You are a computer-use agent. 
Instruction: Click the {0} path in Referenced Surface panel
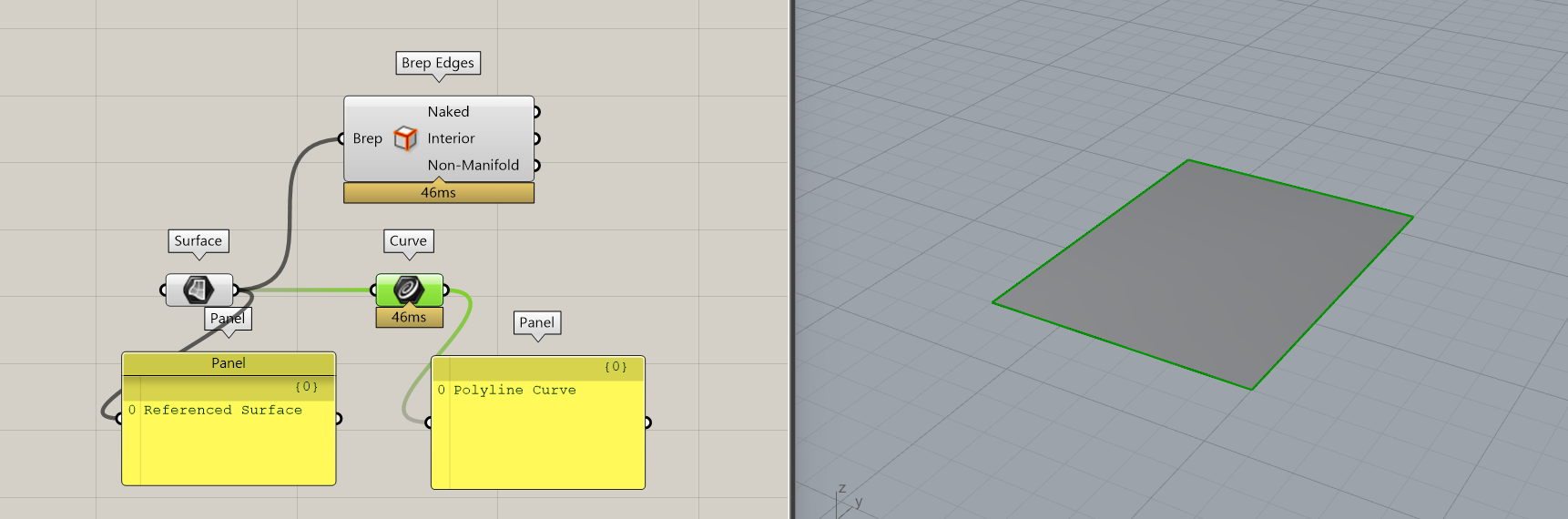[307, 387]
